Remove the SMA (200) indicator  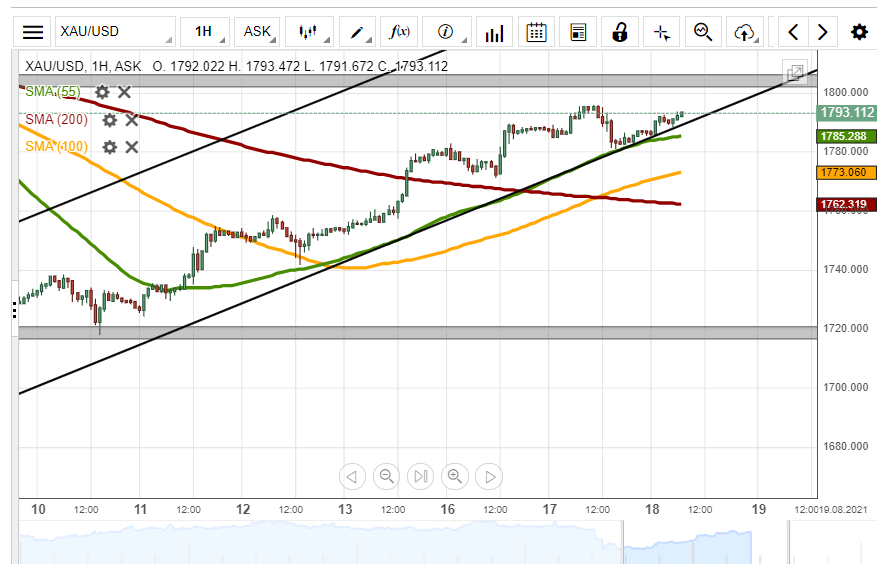[x=132, y=120]
